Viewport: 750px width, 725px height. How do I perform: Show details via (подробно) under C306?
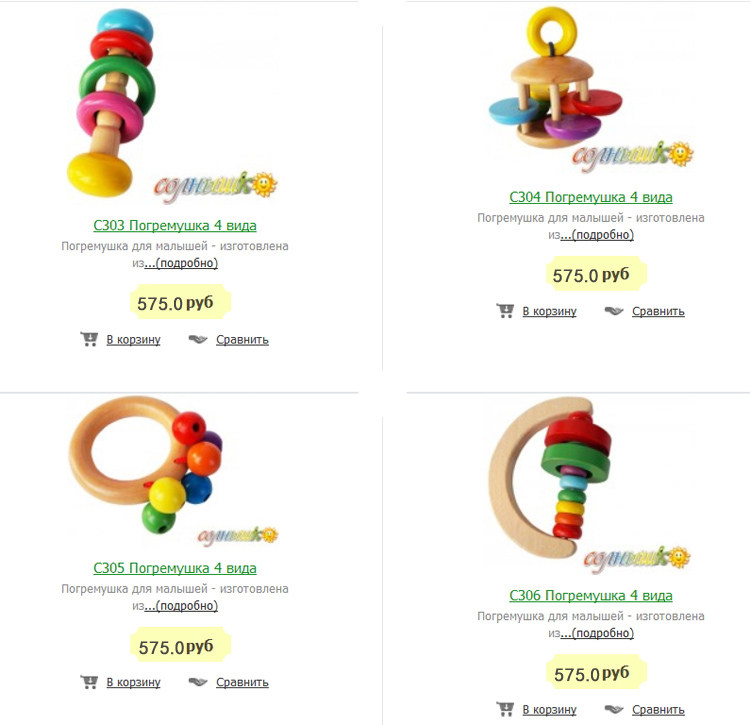[x=597, y=633]
